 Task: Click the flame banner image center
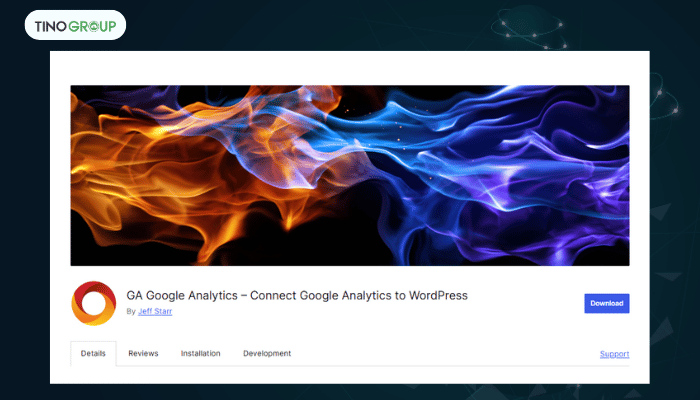click(x=350, y=175)
